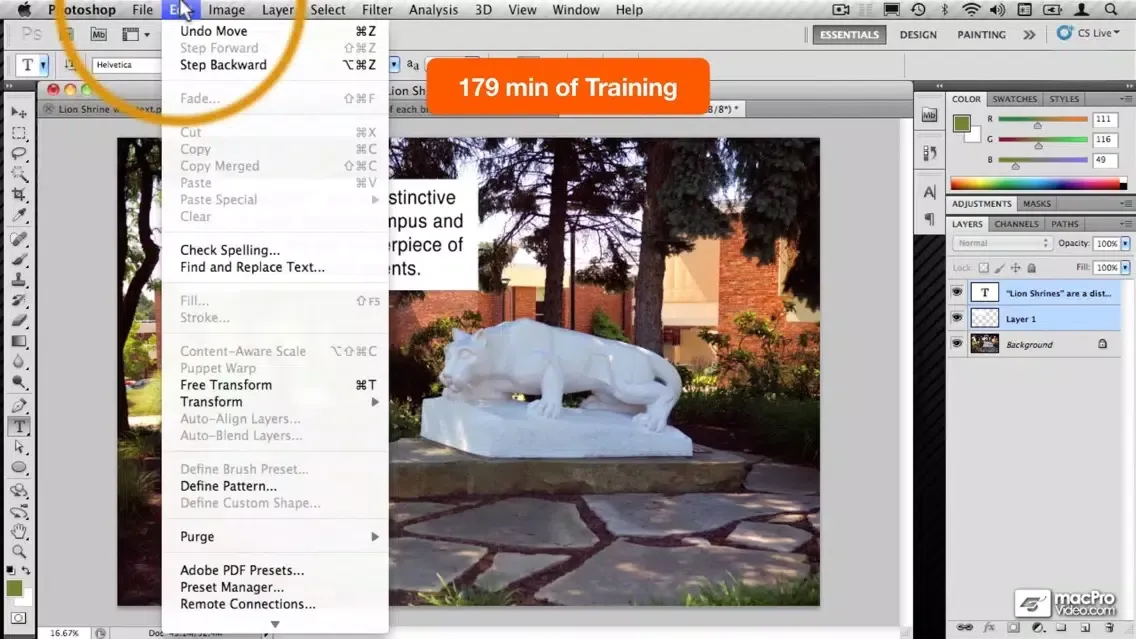The width and height of the screenshot is (1136, 639).
Task: Choose Undo Move from Edit menu
Action: (275, 31)
